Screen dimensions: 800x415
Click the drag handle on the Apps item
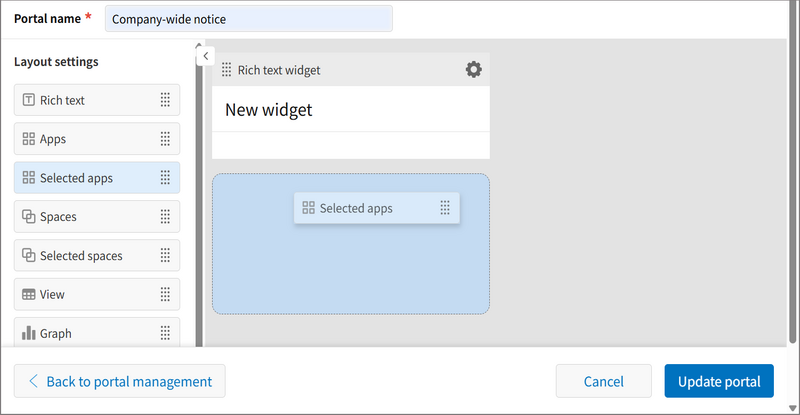pyautogui.click(x=165, y=139)
